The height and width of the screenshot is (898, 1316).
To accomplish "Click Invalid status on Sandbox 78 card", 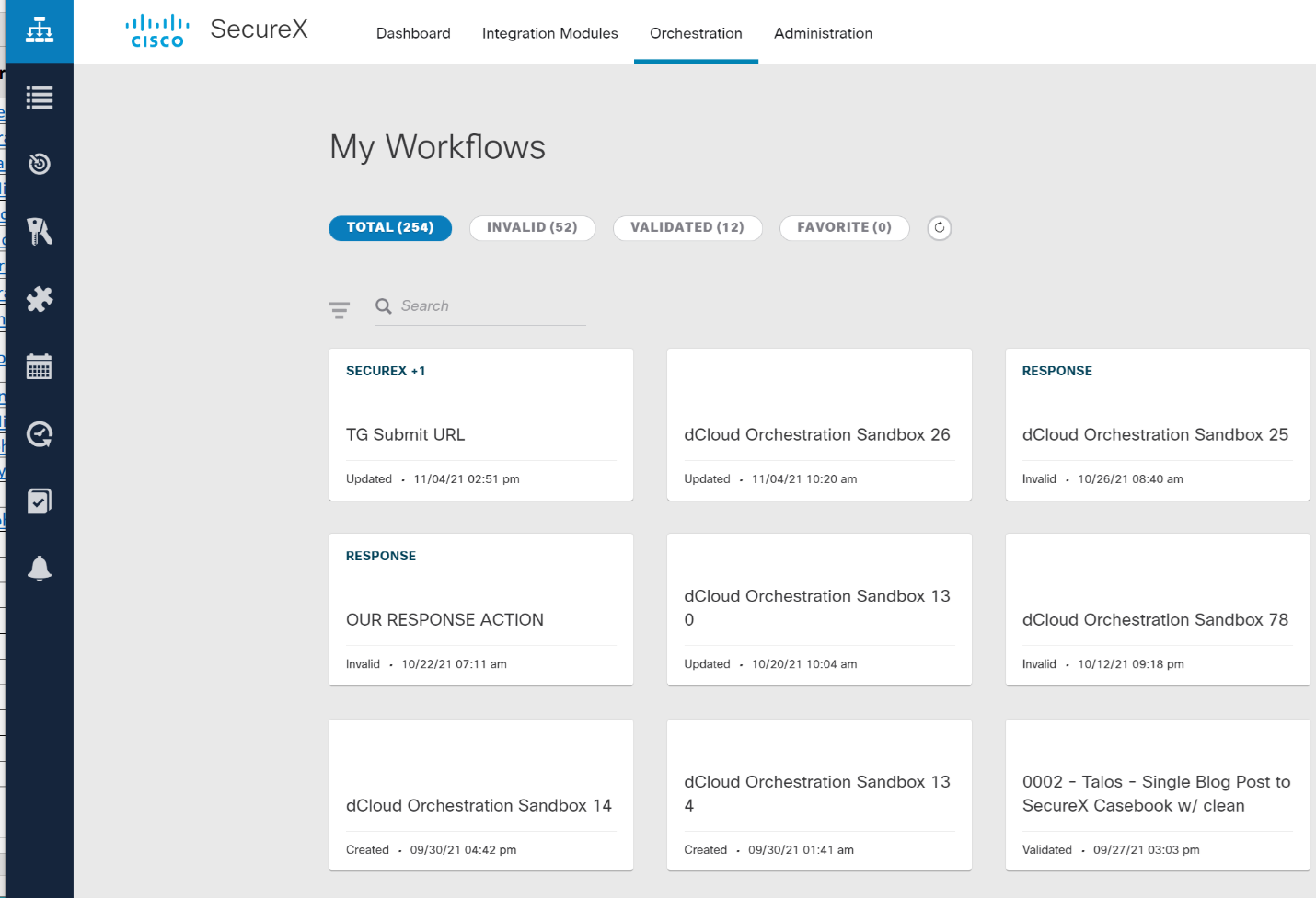I will (x=1039, y=664).
